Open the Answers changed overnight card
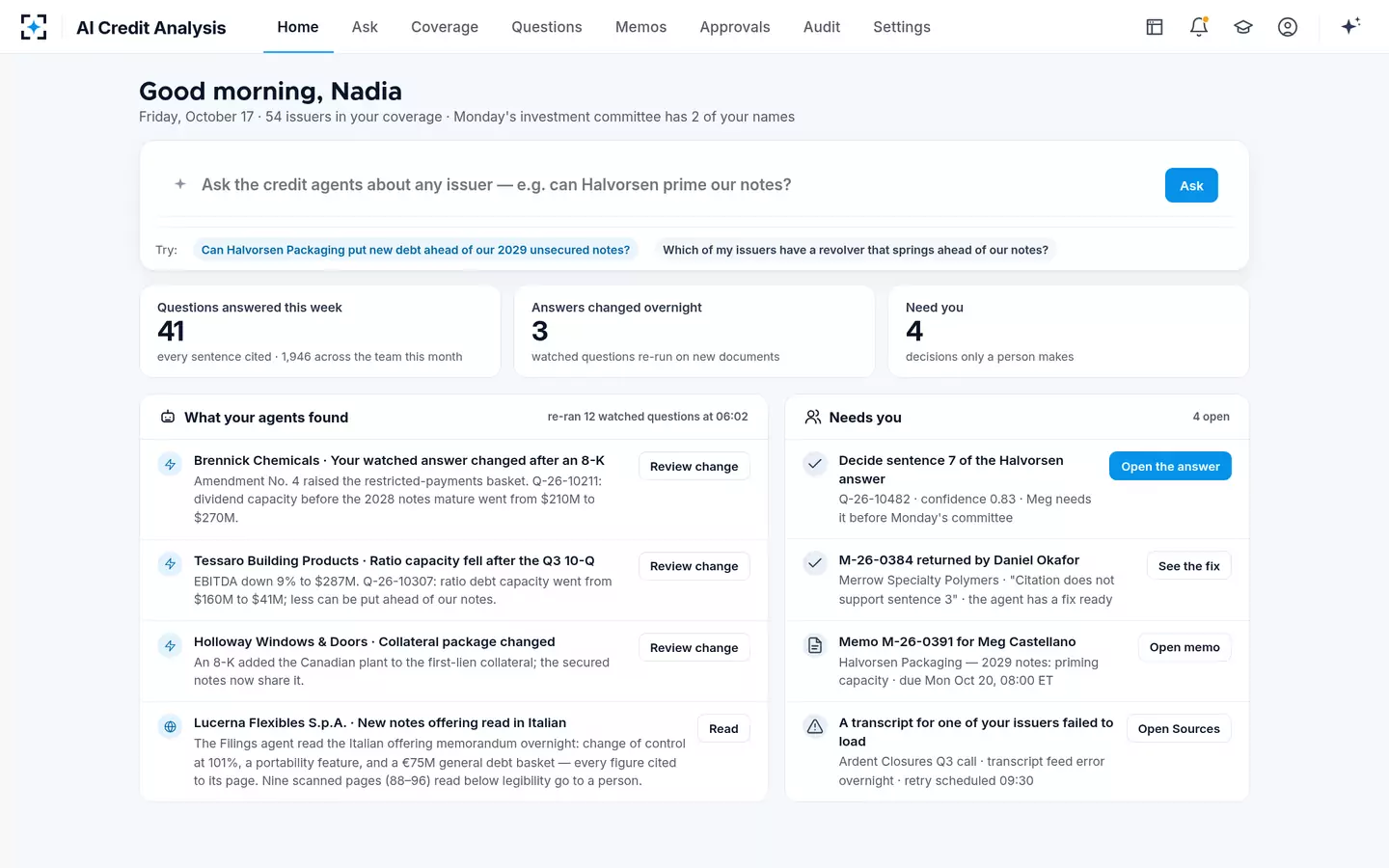 pyautogui.click(x=694, y=331)
